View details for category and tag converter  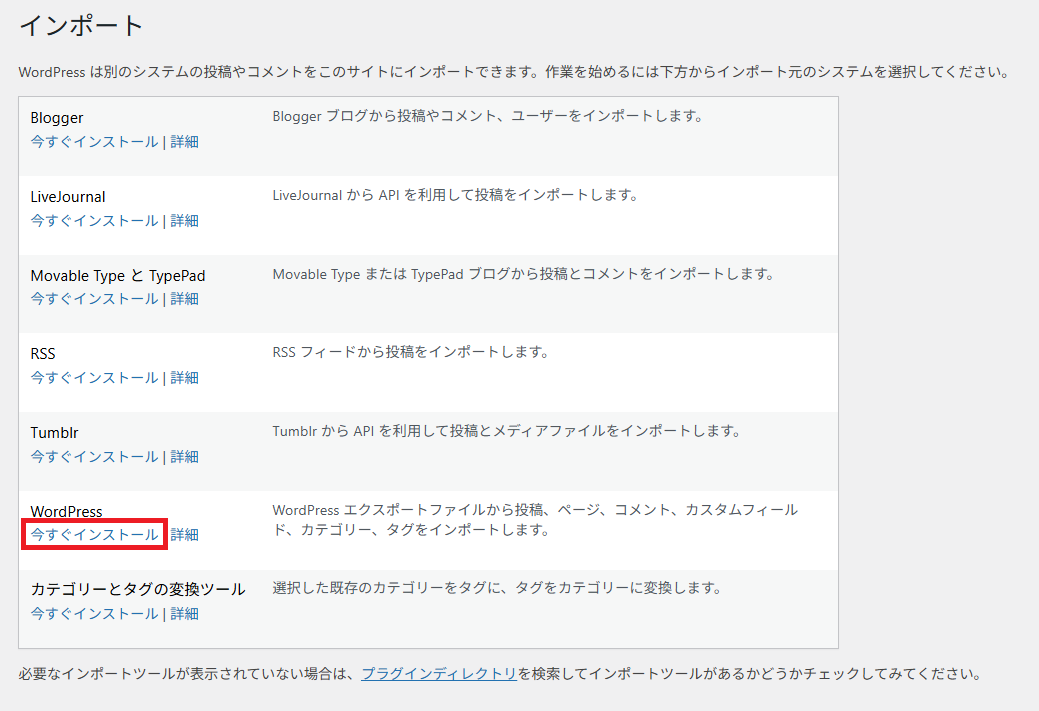click(184, 614)
